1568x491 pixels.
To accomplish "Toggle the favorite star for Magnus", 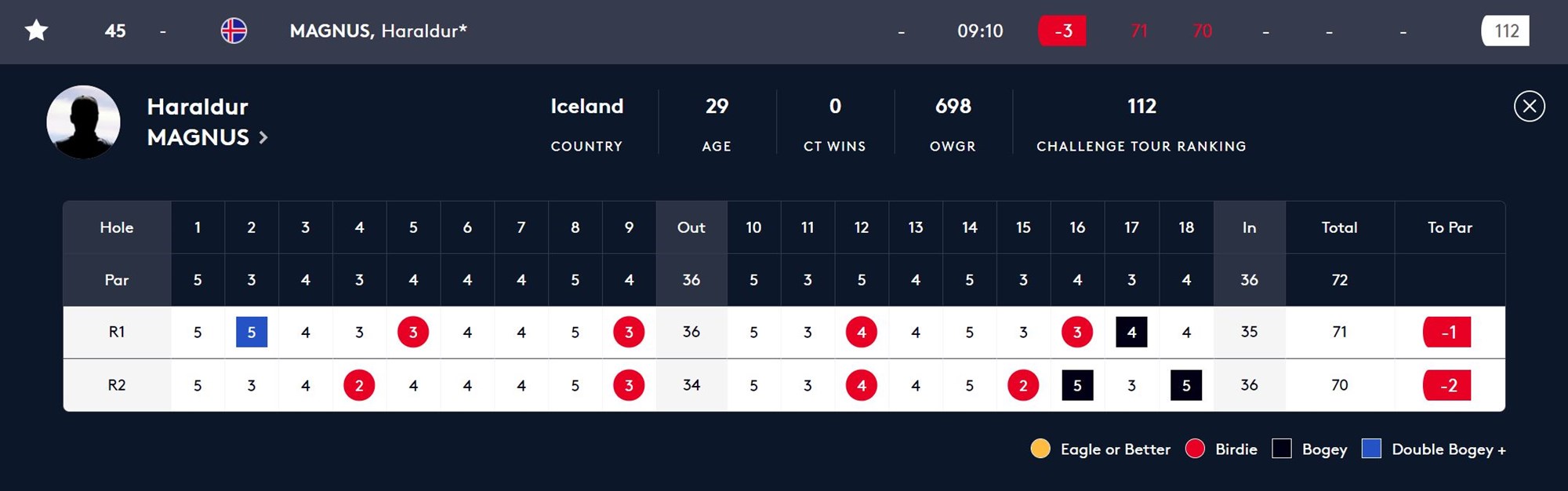I will (x=37, y=31).
